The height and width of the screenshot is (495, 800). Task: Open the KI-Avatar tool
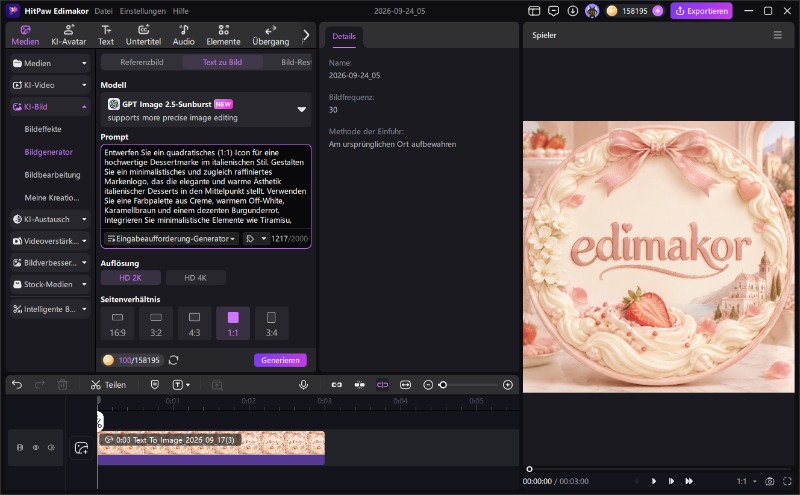point(68,35)
